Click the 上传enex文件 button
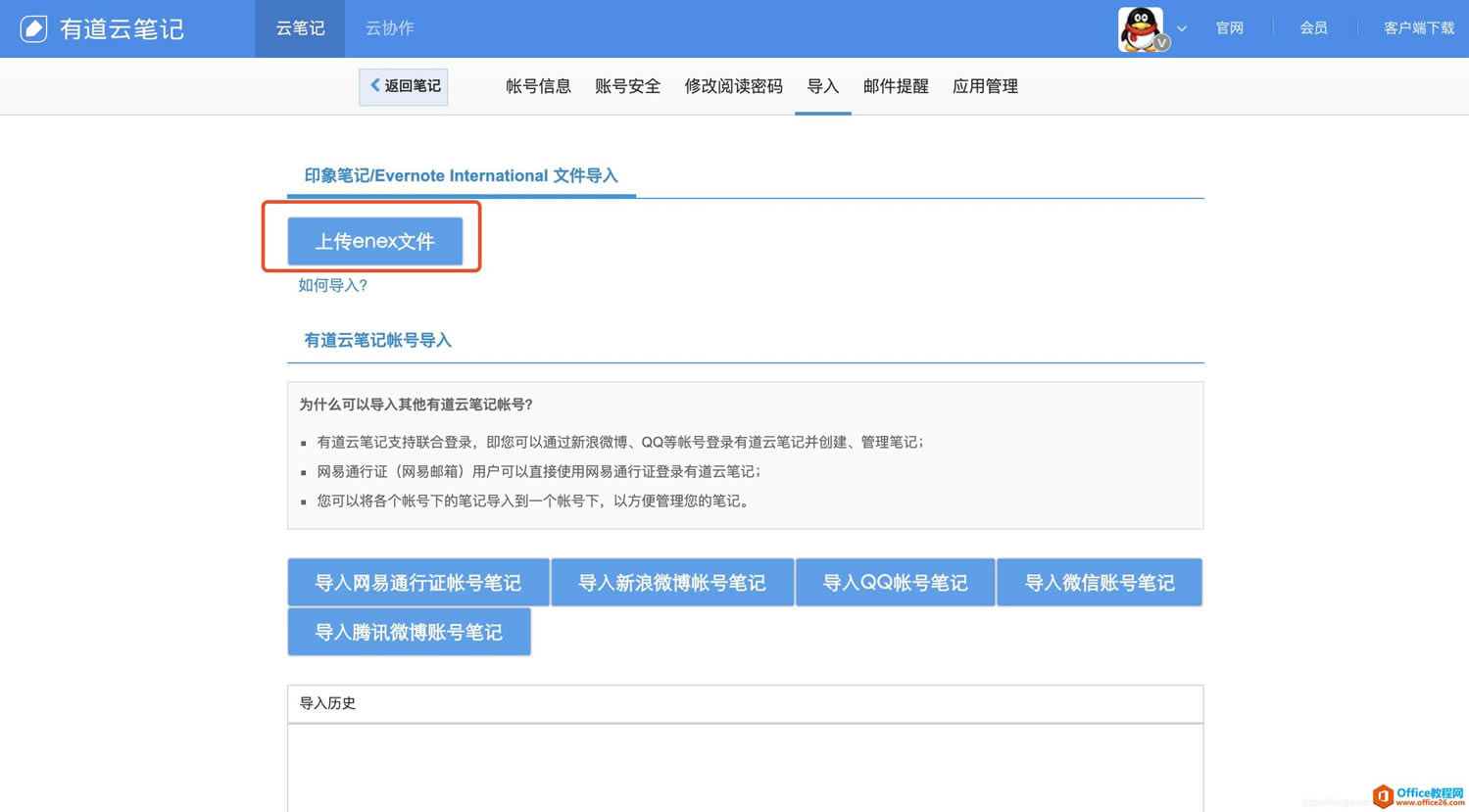 click(x=375, y=241)
